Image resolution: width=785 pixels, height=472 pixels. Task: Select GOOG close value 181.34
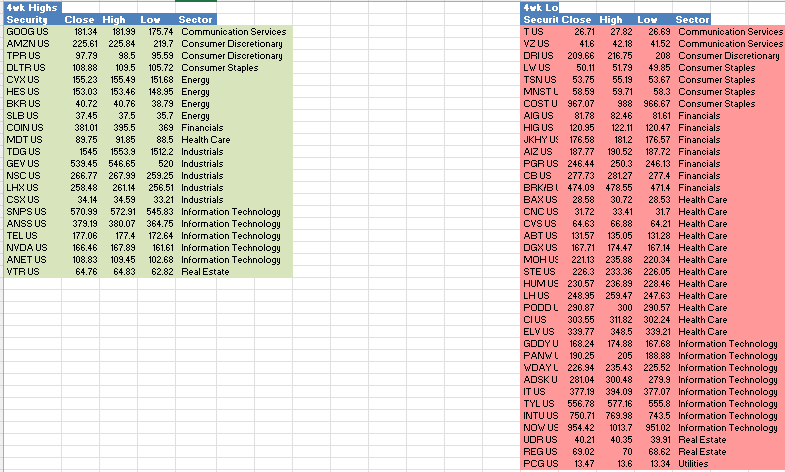(81, 32)
